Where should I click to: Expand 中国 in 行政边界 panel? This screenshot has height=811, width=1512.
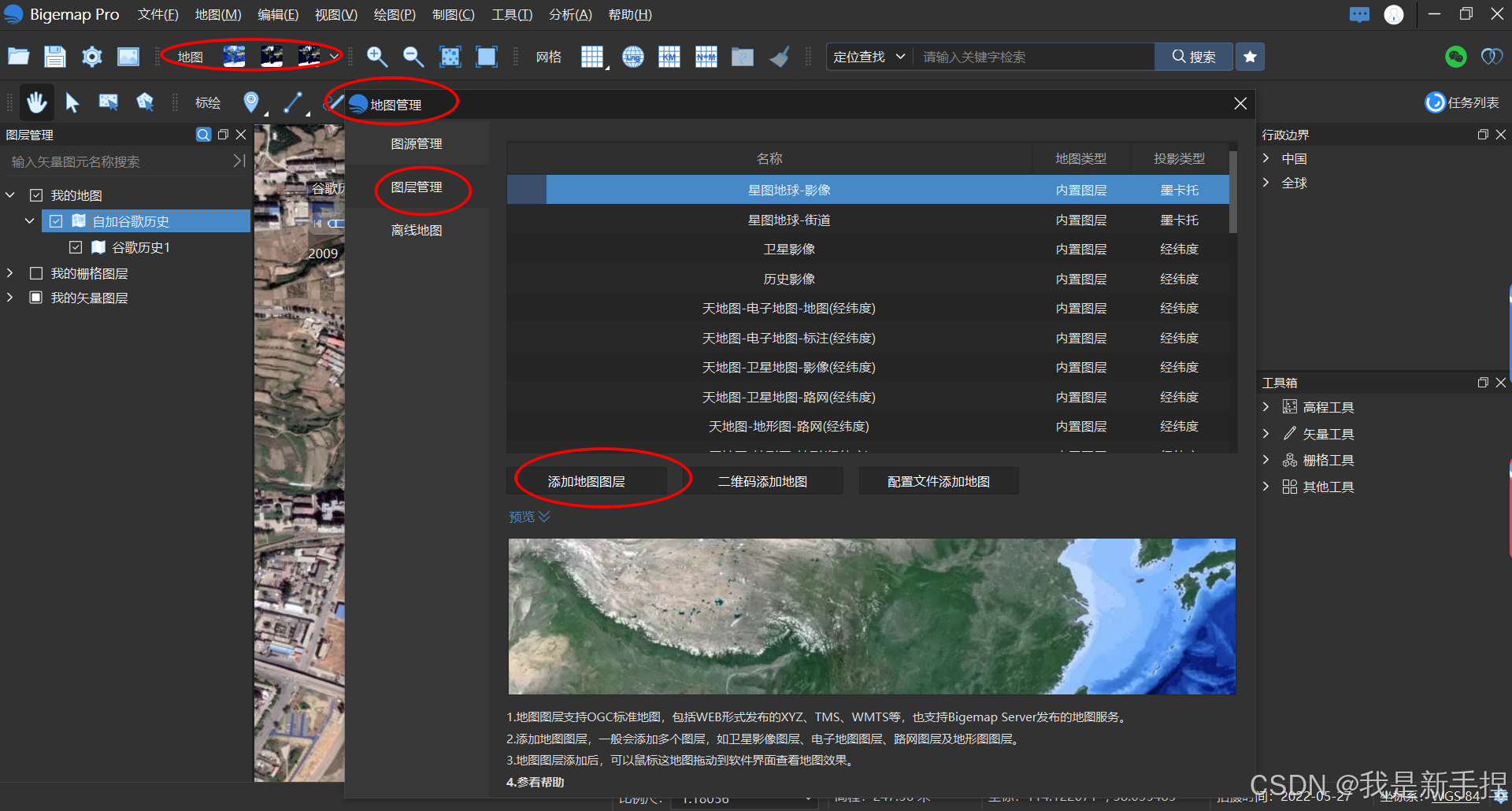(1266, 158)
